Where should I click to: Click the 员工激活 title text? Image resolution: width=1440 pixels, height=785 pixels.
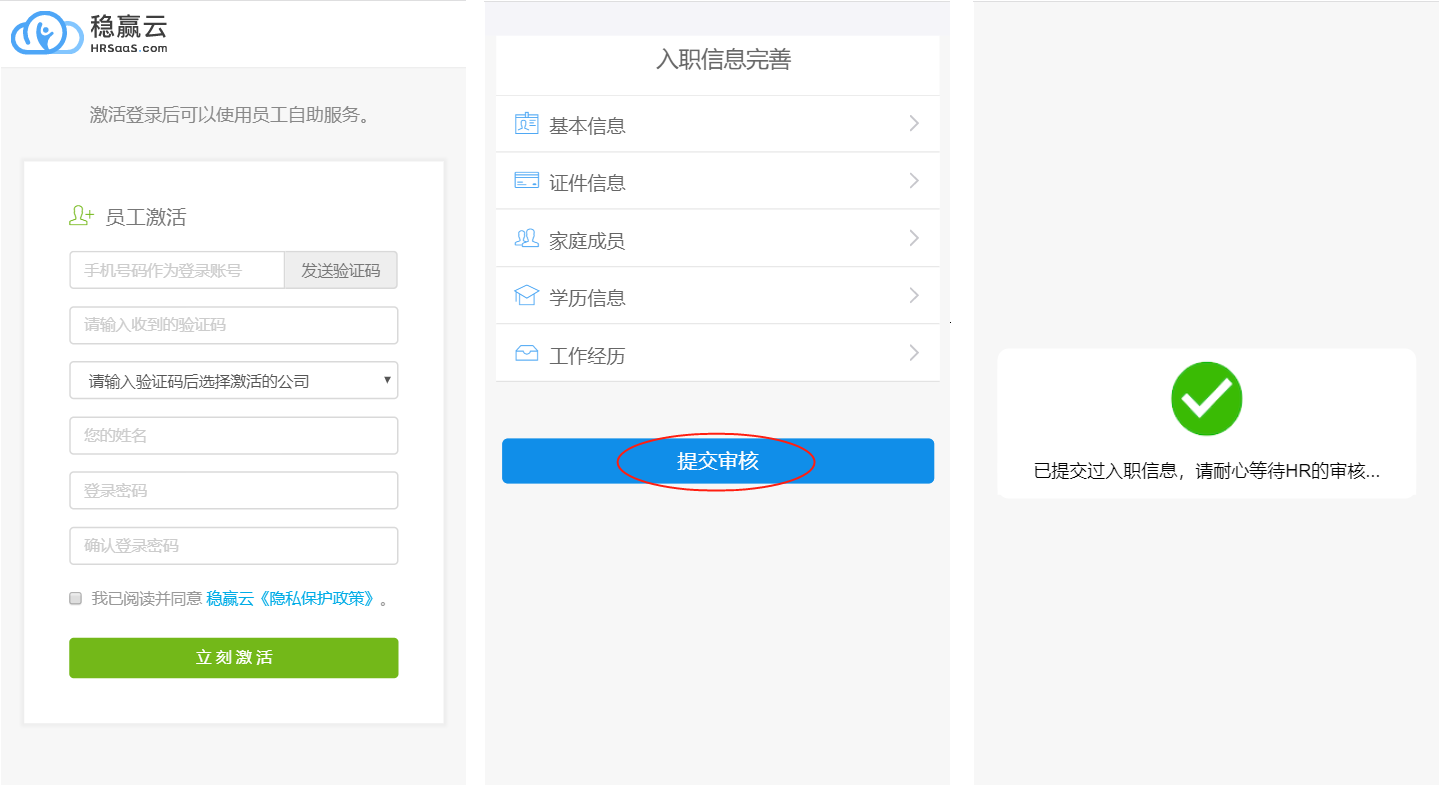click(146, 217)
